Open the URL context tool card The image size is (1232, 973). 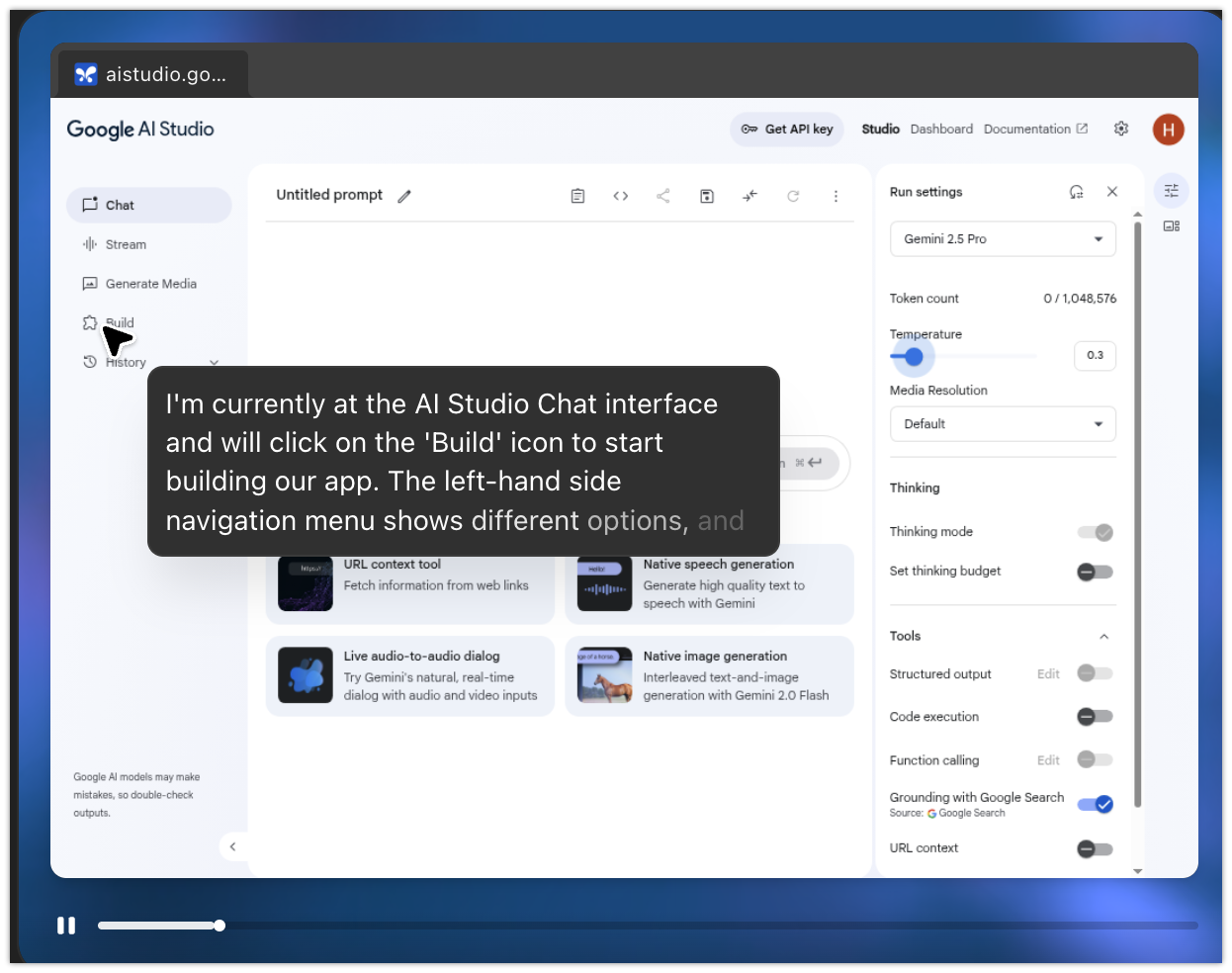410,584
